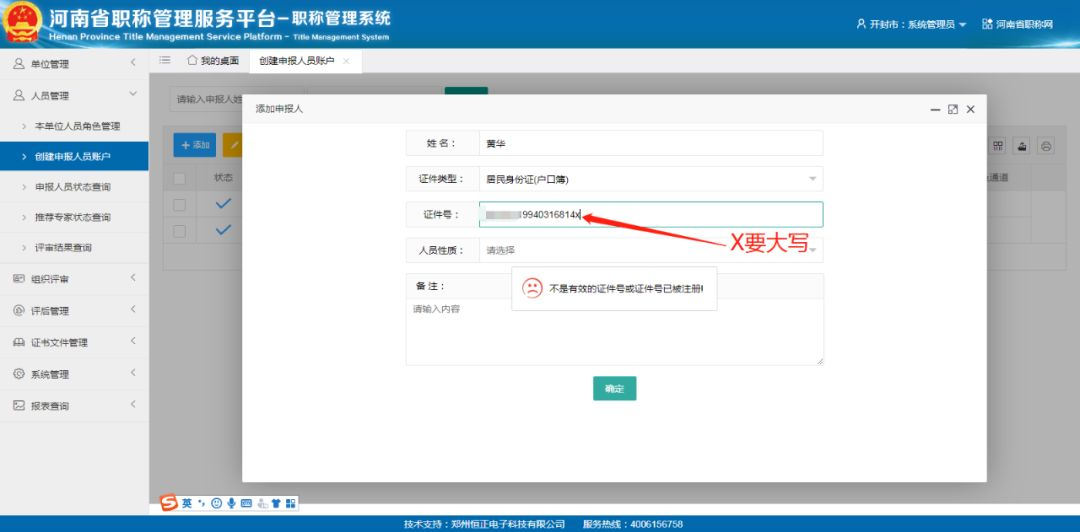The width and height of the screenshot is (1080, 532).
Task: Toggle the 英 English input mode indicator
Action: click(x=187, y=504)
